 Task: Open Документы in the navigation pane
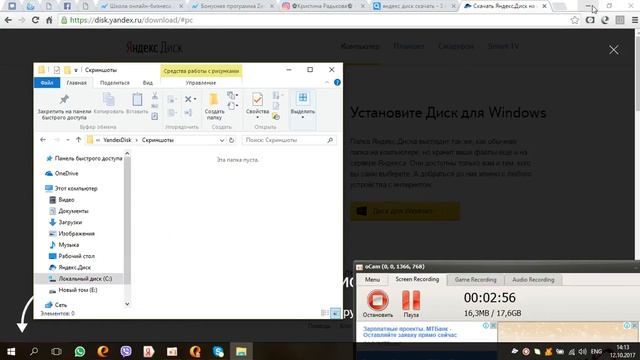point(73,211)
